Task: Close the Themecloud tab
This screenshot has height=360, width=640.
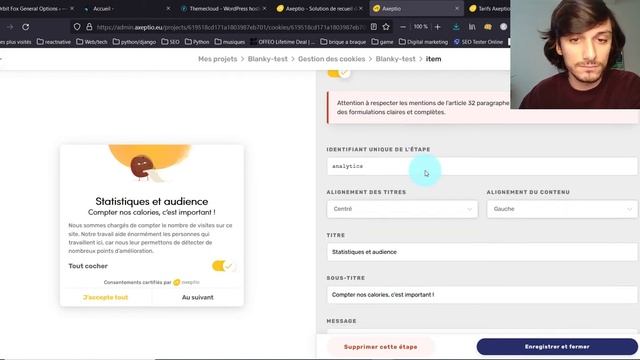Action: [x=264, y=9]
